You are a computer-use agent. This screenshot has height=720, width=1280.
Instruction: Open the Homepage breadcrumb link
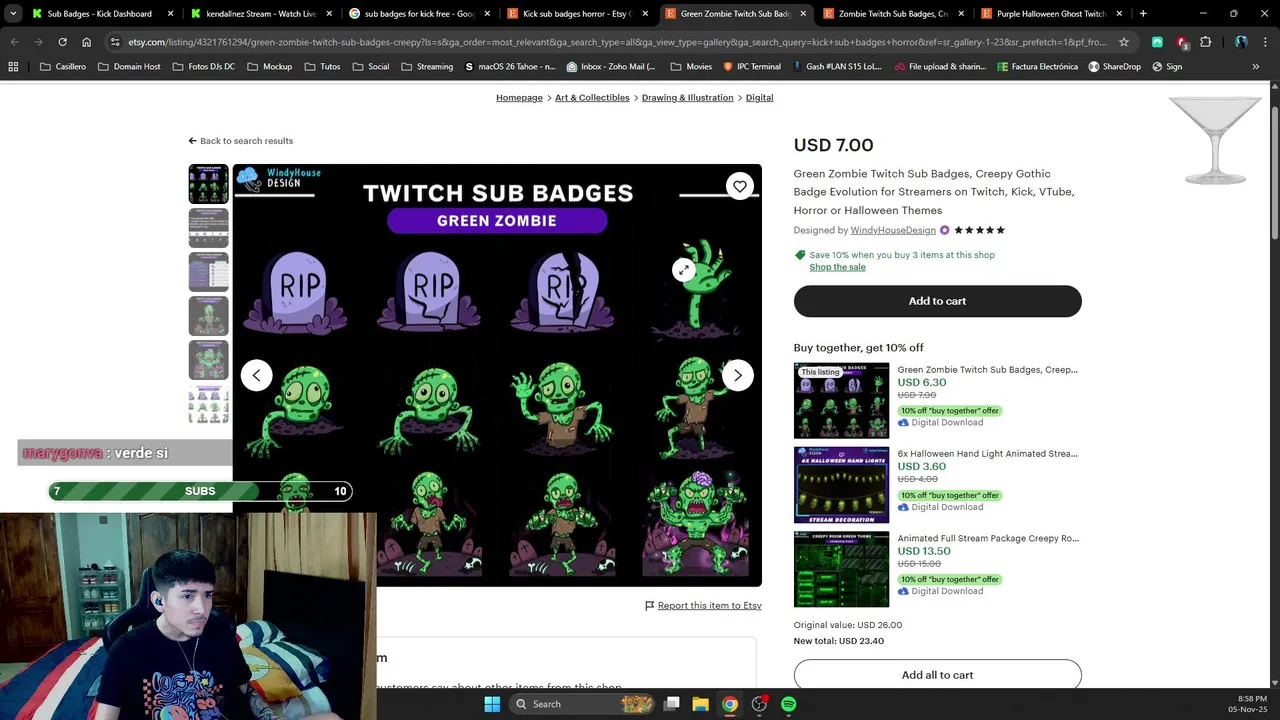point(519,98)
